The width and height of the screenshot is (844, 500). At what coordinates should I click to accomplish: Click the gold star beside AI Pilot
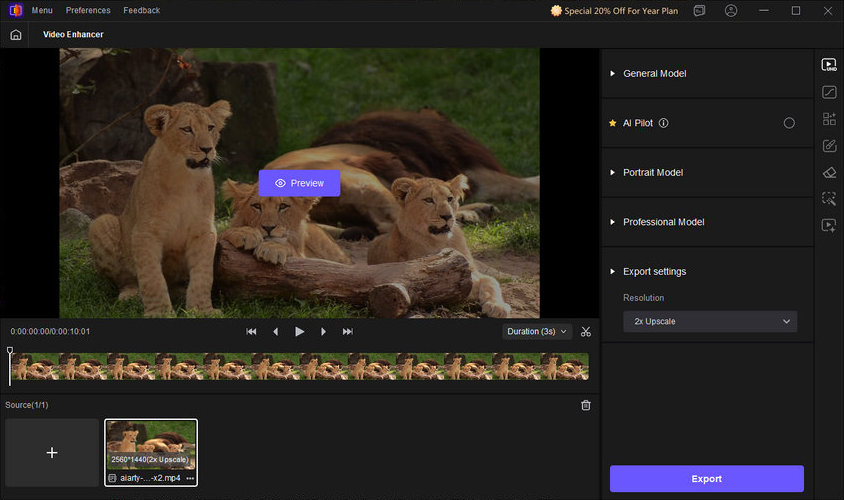tap(613, 123)
